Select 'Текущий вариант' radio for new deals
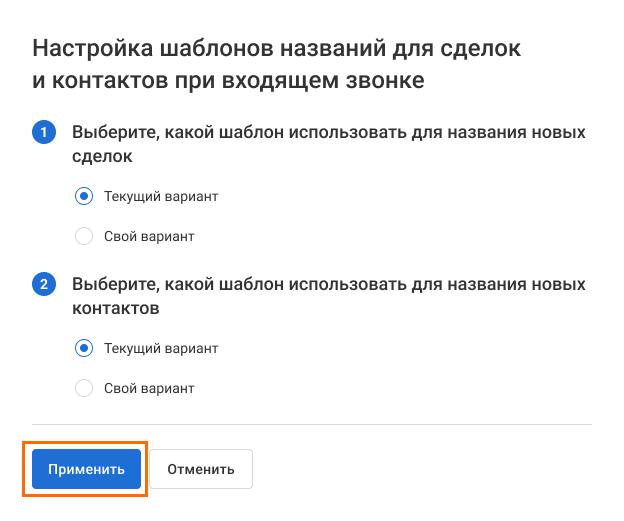This screenshot has height=521, width=624. coord(84,196)
